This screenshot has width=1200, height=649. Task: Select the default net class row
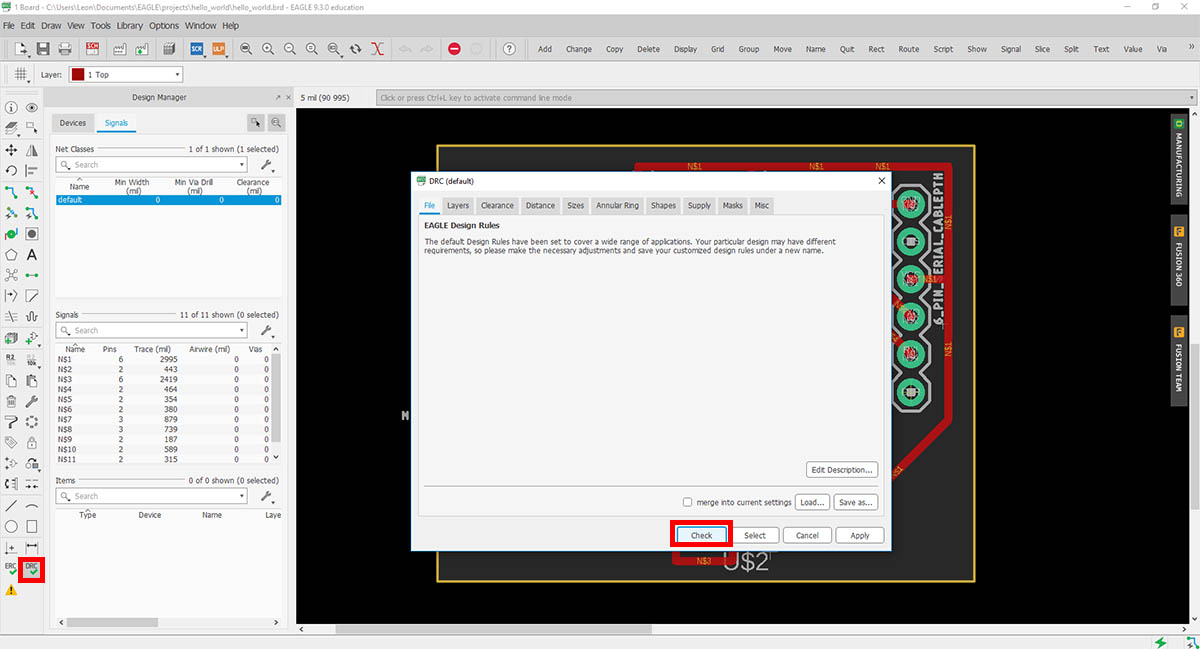point(168,200)
